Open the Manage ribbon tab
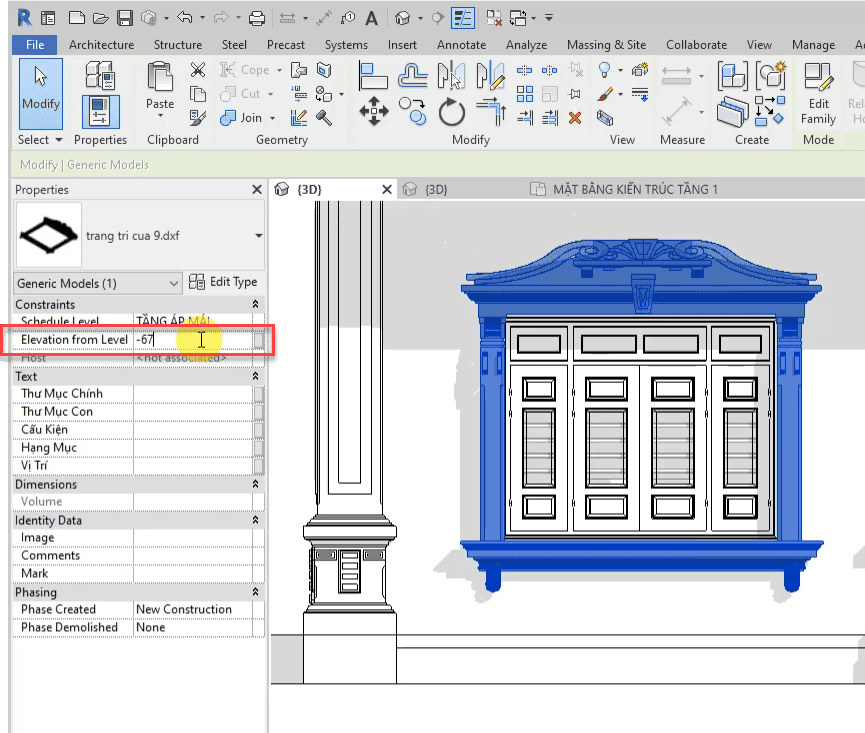Screen dimensions: 865x733 click(x=813, y=45)
